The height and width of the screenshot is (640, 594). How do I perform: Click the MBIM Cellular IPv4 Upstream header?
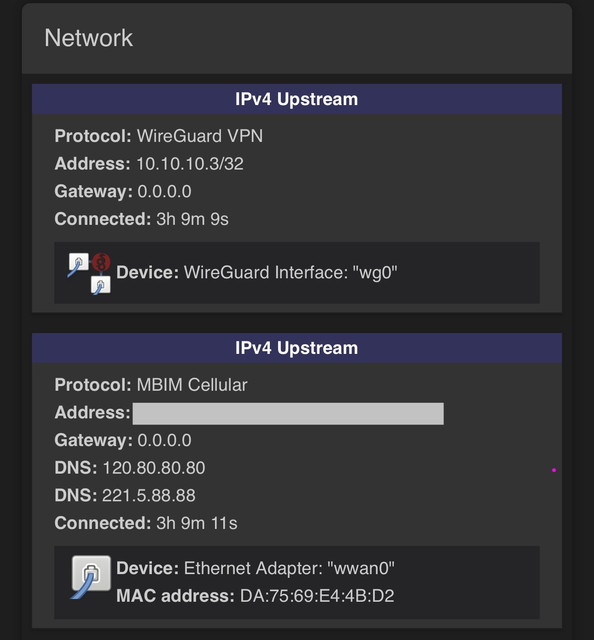coord(297,348)
